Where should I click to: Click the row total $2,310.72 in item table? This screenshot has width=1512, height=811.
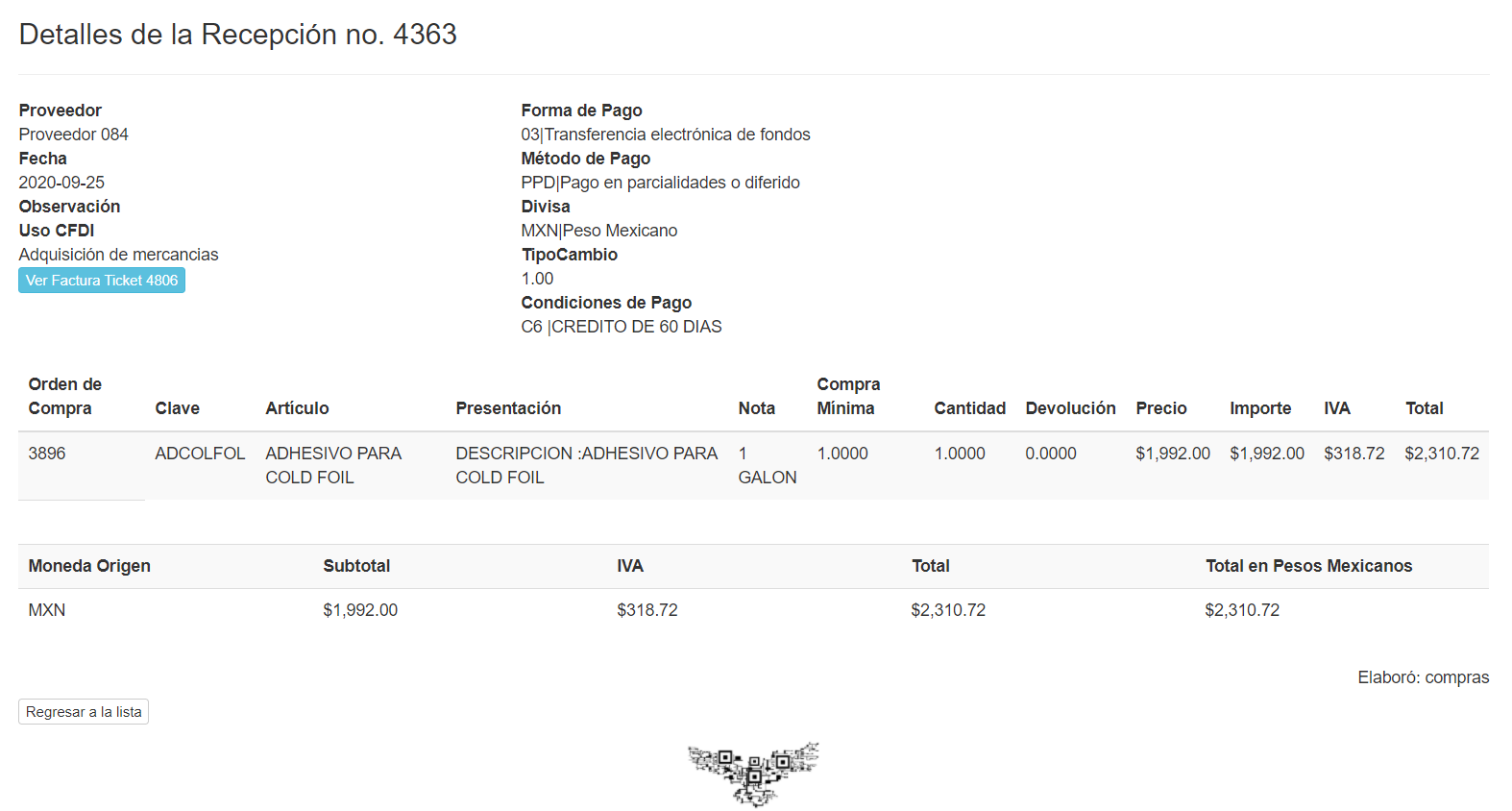1441,454
